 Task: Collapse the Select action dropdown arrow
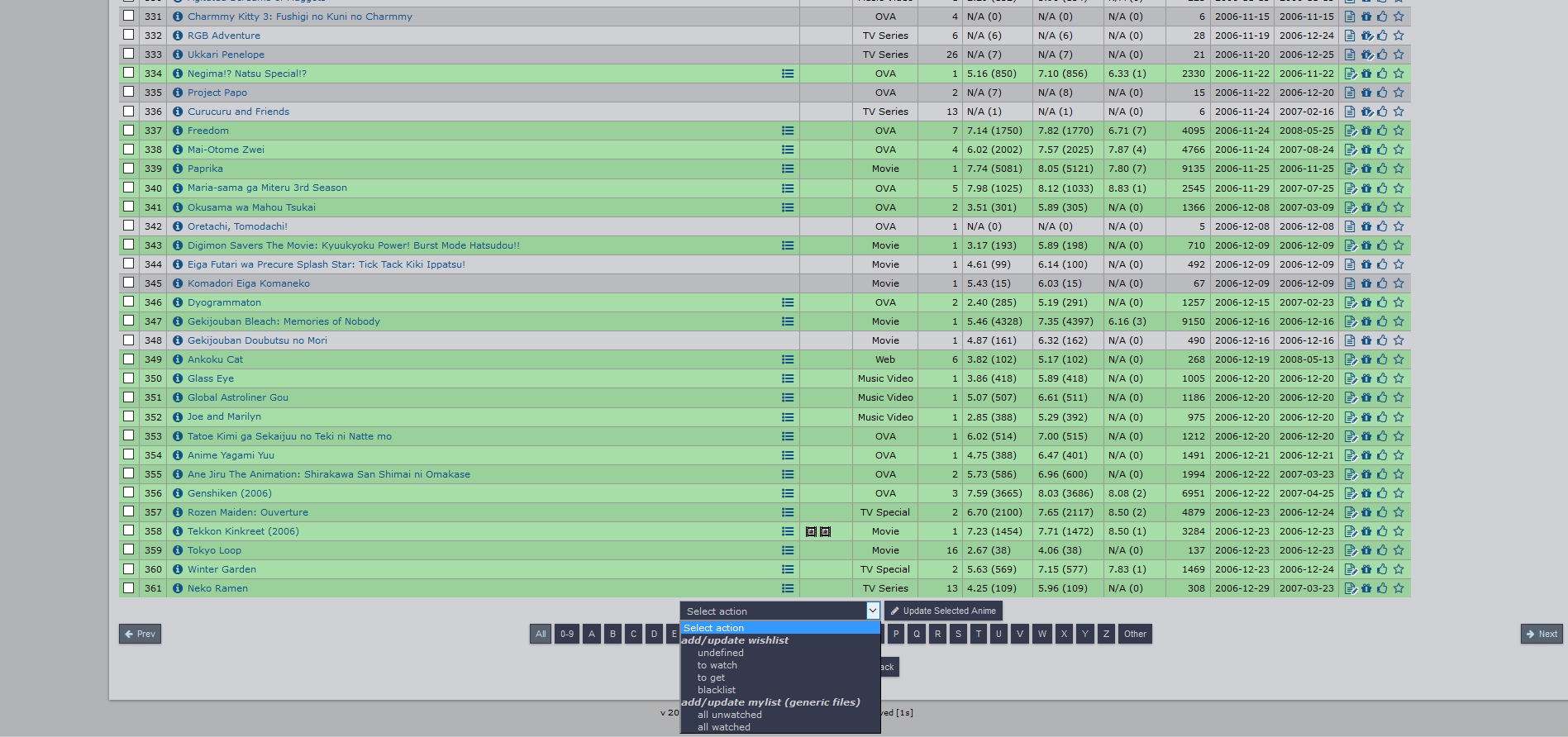[x=872, y=611]
